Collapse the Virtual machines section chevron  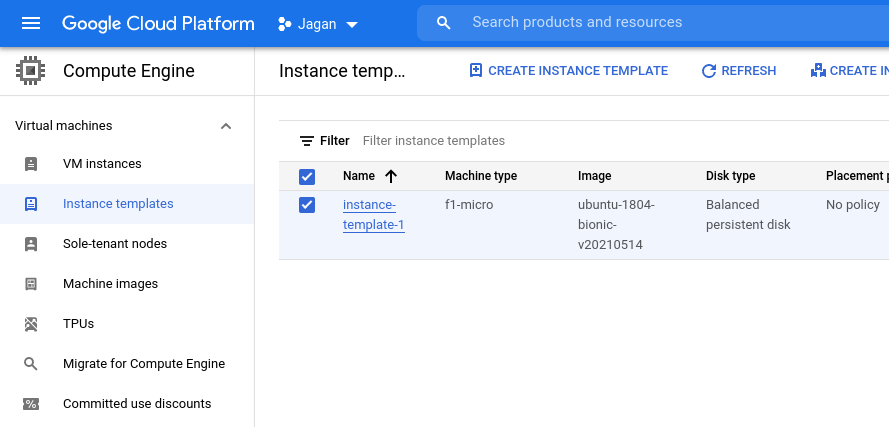[x=226, y=126]
